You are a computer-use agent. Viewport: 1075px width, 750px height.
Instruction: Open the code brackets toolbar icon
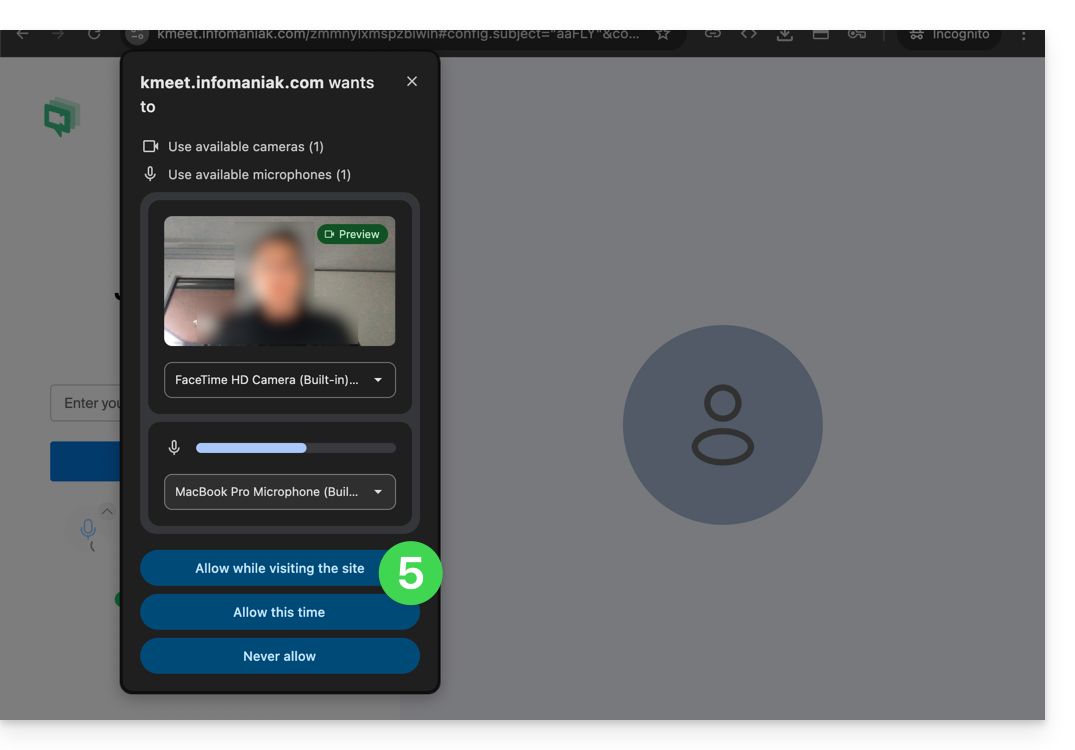click(748, 34)
